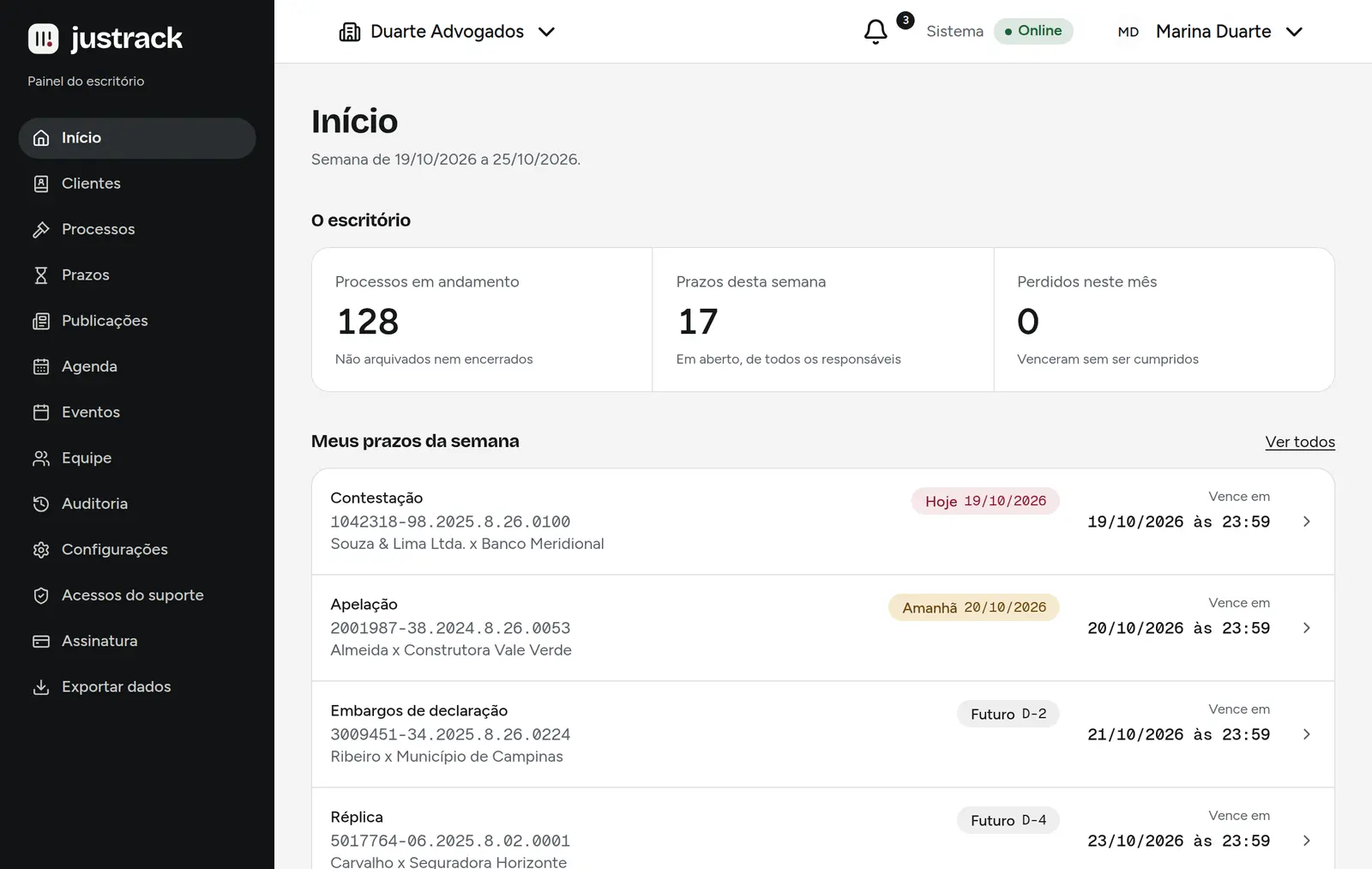Click the Futuro D-2 badge
1372x869 pixels.
point(1008,714)
